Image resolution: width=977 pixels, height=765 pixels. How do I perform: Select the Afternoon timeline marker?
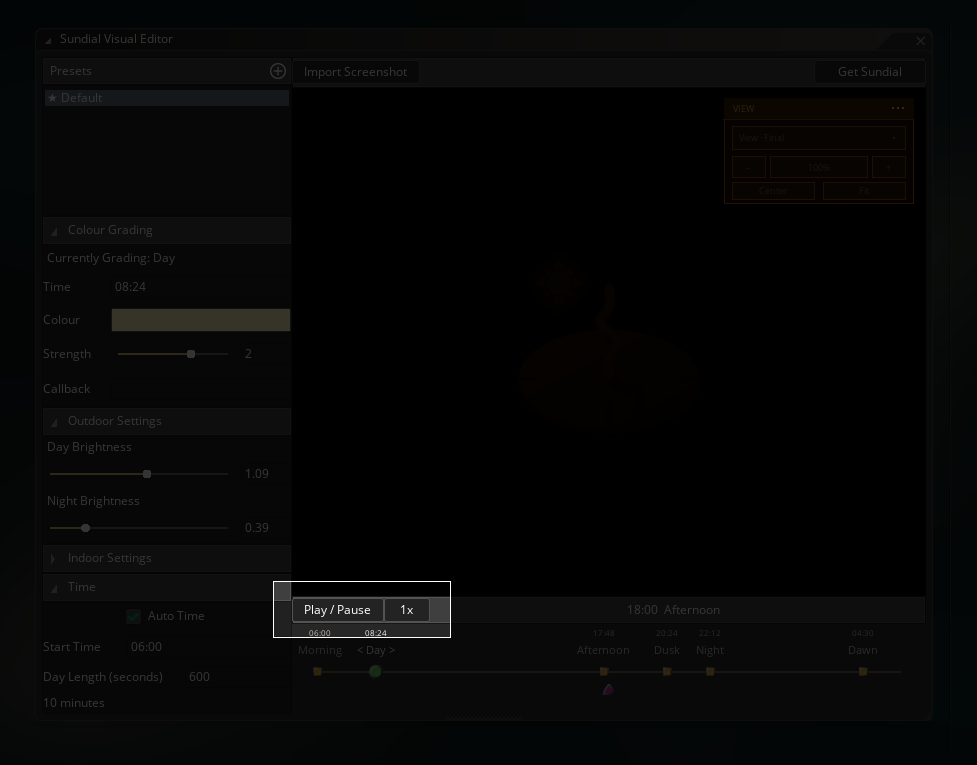(604, 672)
